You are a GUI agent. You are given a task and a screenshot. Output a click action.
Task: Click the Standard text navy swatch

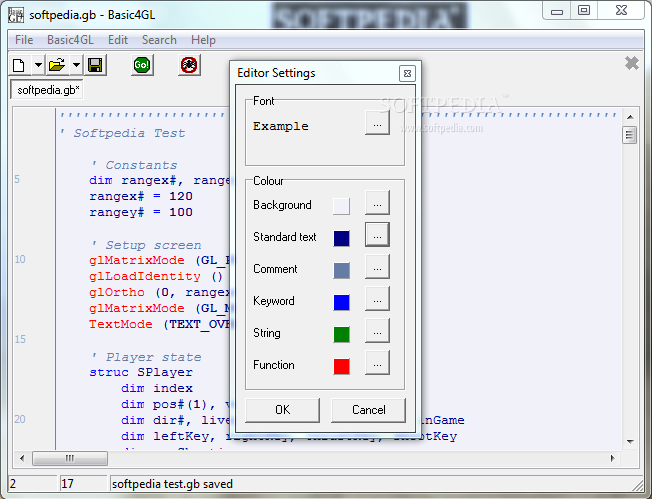click(341, 238)
